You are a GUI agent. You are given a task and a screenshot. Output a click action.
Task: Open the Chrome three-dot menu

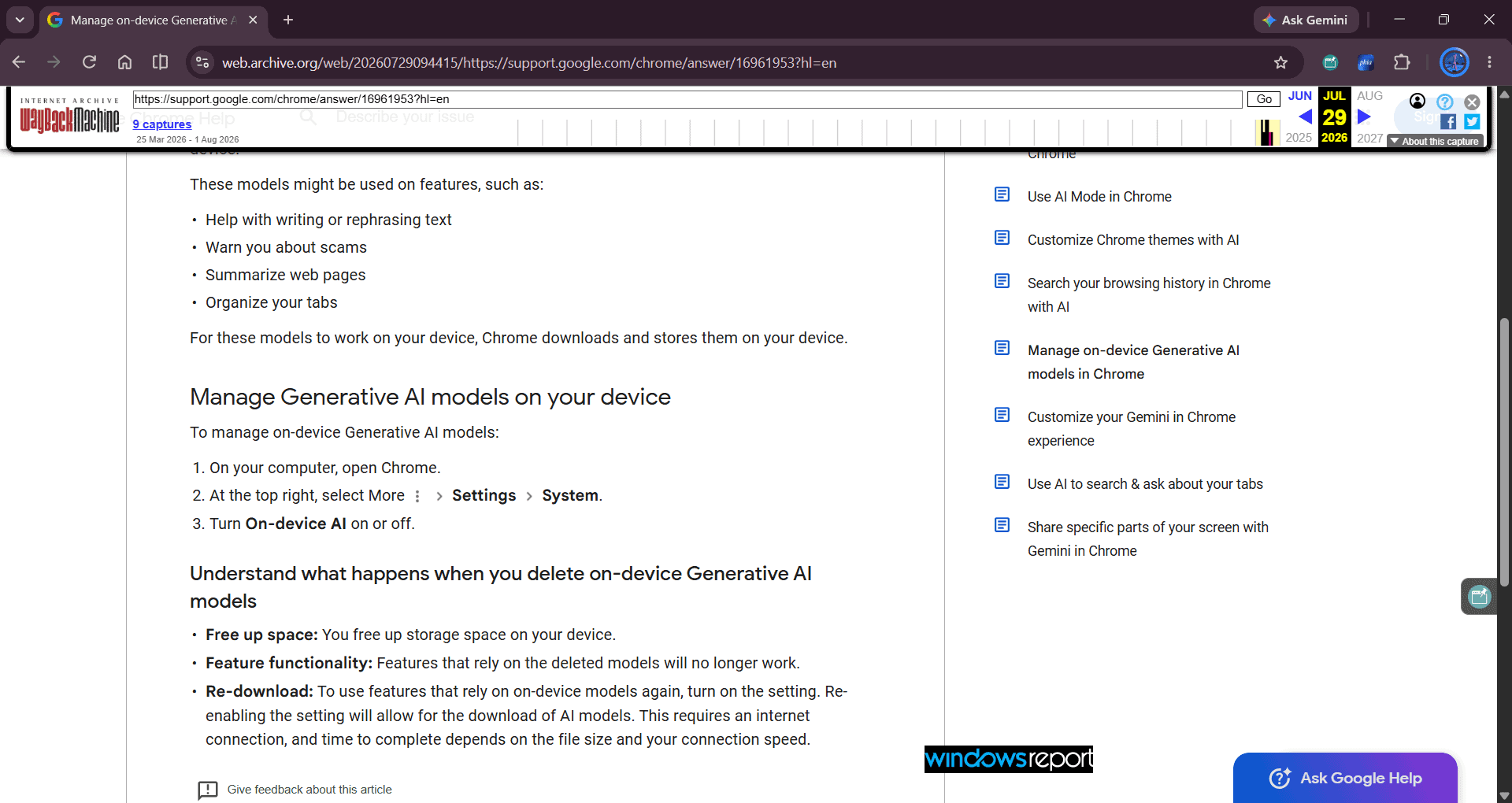pos(1489,62)
